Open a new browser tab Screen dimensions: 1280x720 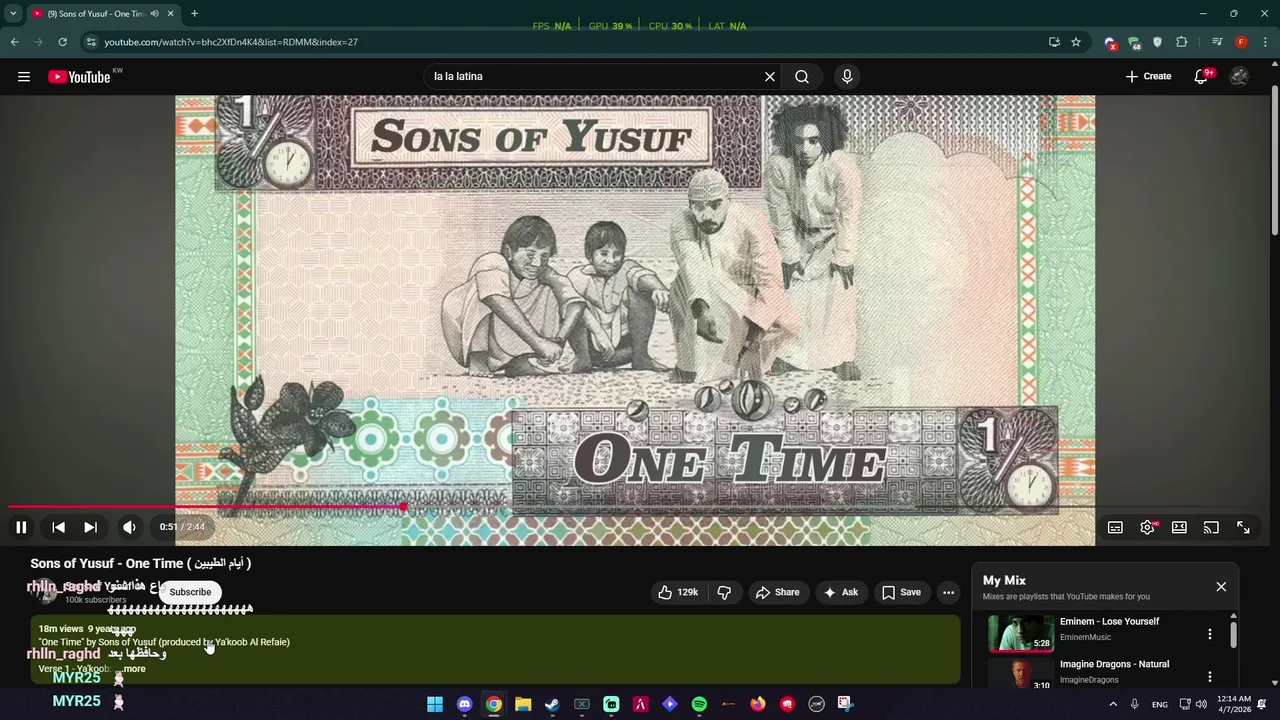[194, 14]
